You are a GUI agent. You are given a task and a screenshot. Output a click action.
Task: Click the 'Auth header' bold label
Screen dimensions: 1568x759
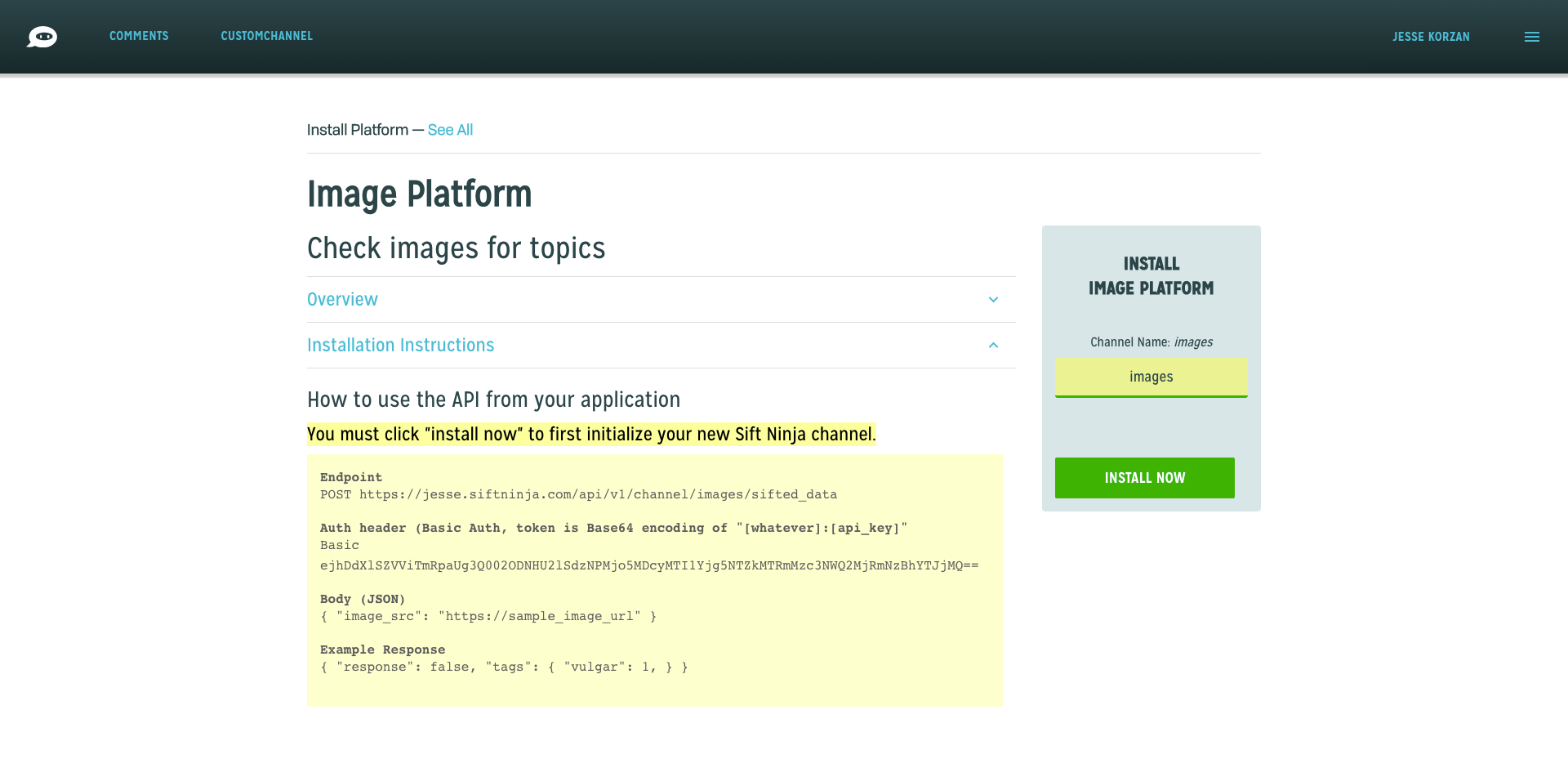pos(613,528)
